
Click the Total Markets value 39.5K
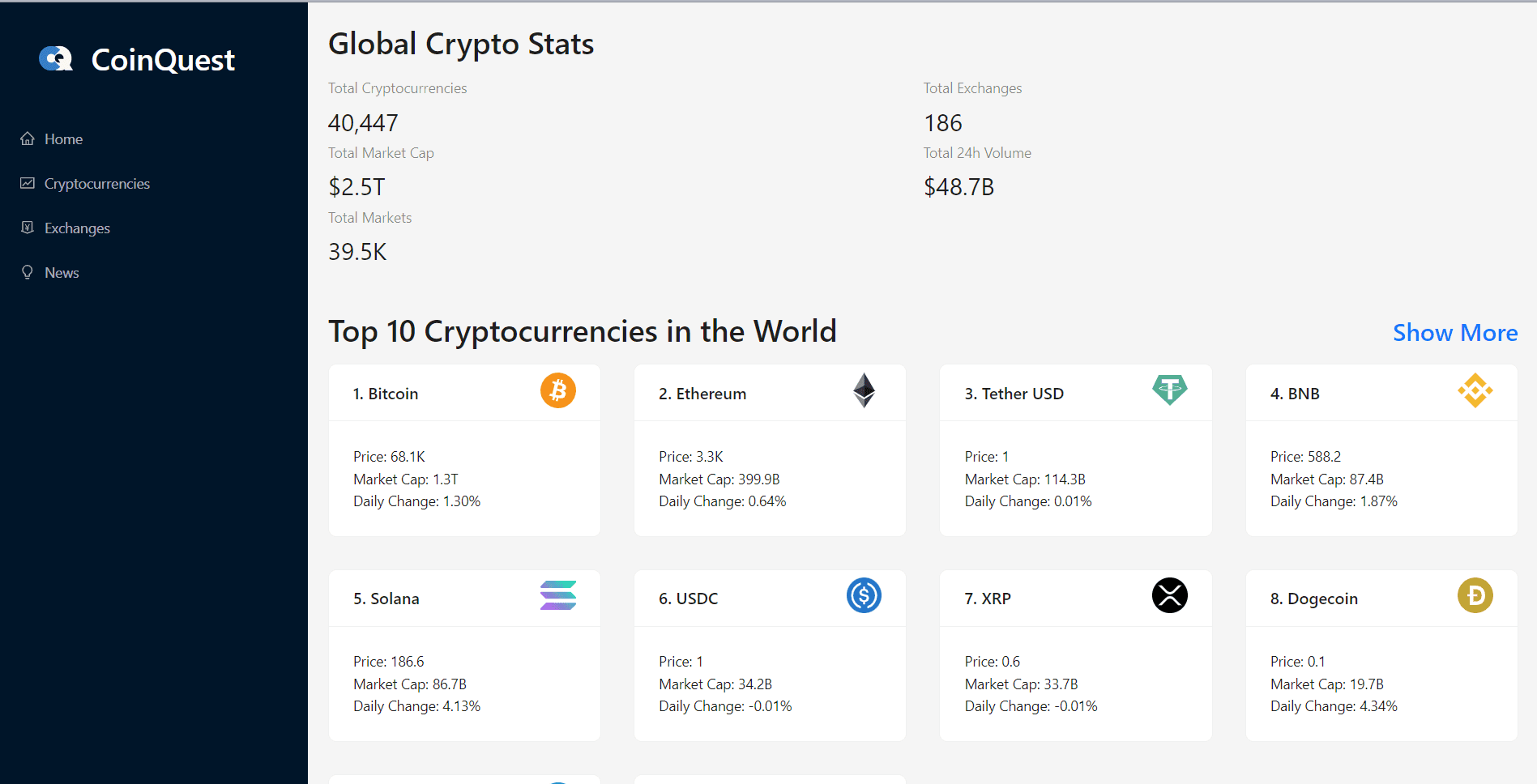pos(357,252)
